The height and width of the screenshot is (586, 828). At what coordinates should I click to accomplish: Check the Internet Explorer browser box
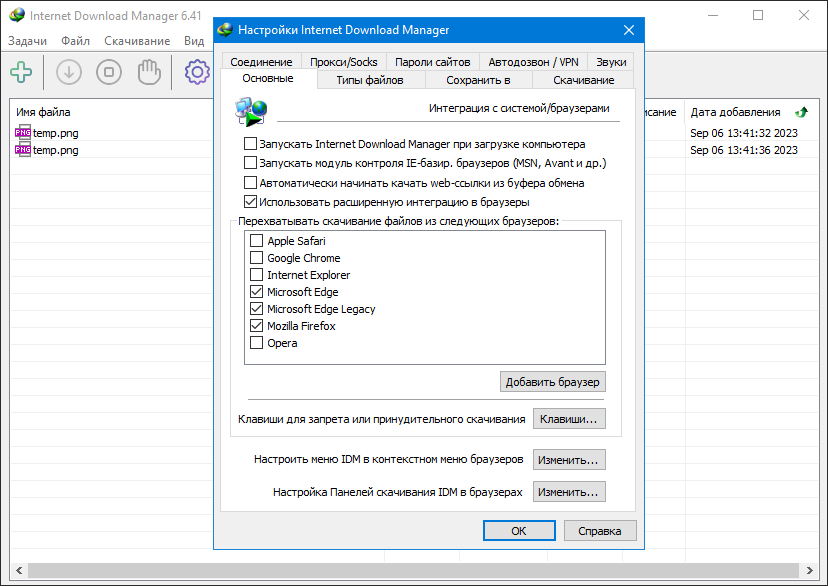pos(256,275)
